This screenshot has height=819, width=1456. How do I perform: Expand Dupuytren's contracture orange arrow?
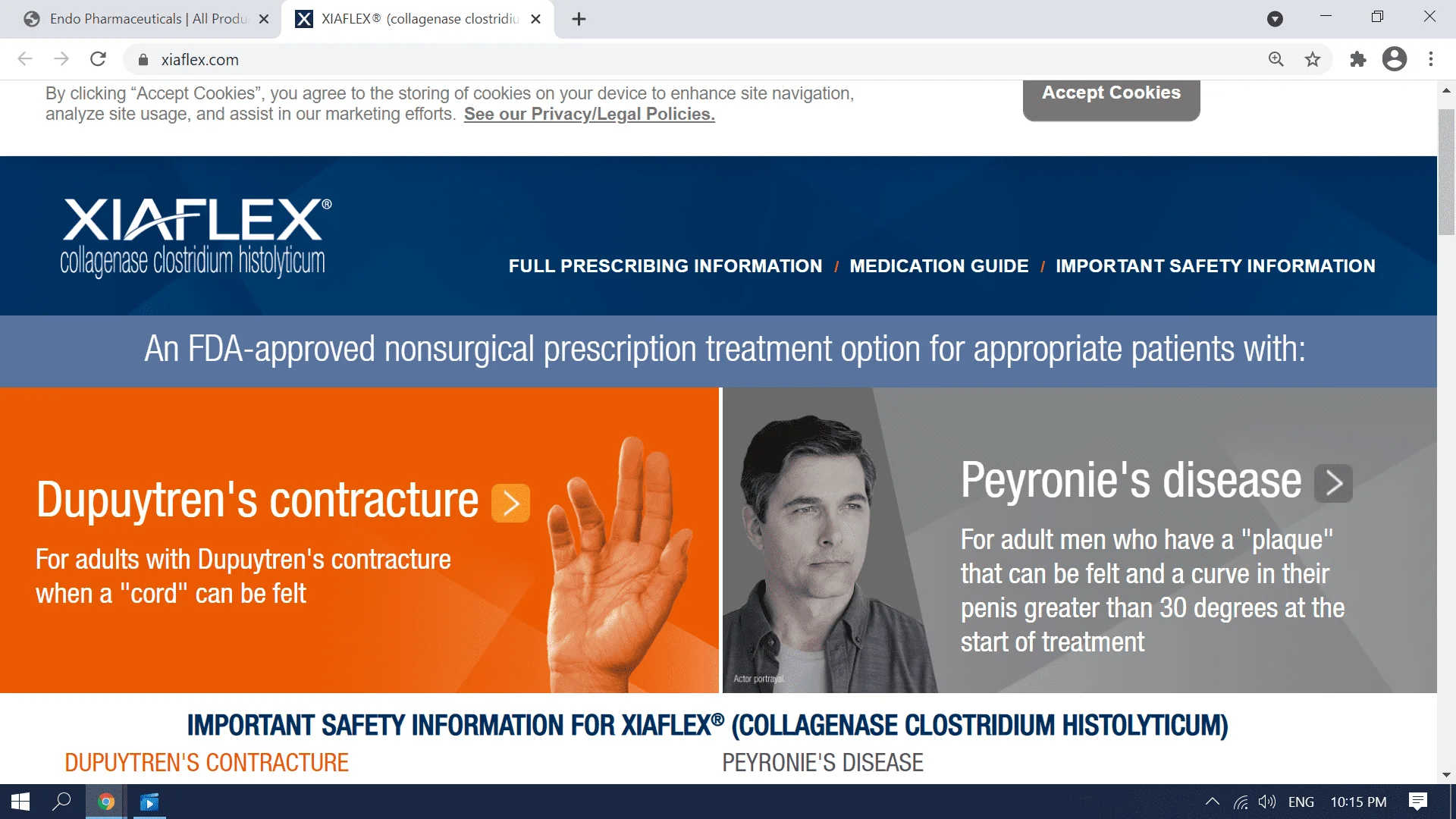tap(510, 504)
